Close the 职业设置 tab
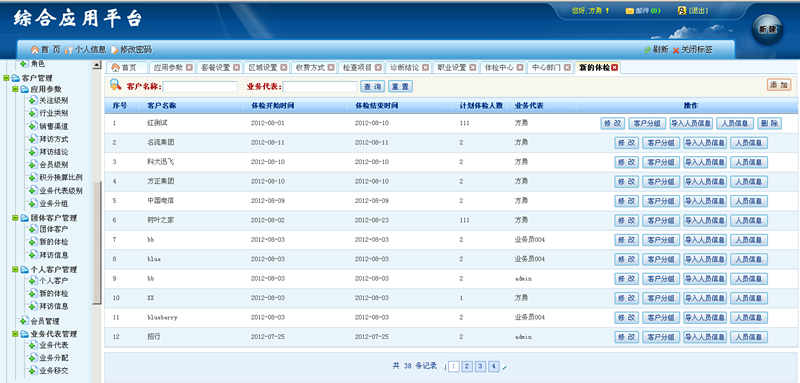 coord(472,67)
